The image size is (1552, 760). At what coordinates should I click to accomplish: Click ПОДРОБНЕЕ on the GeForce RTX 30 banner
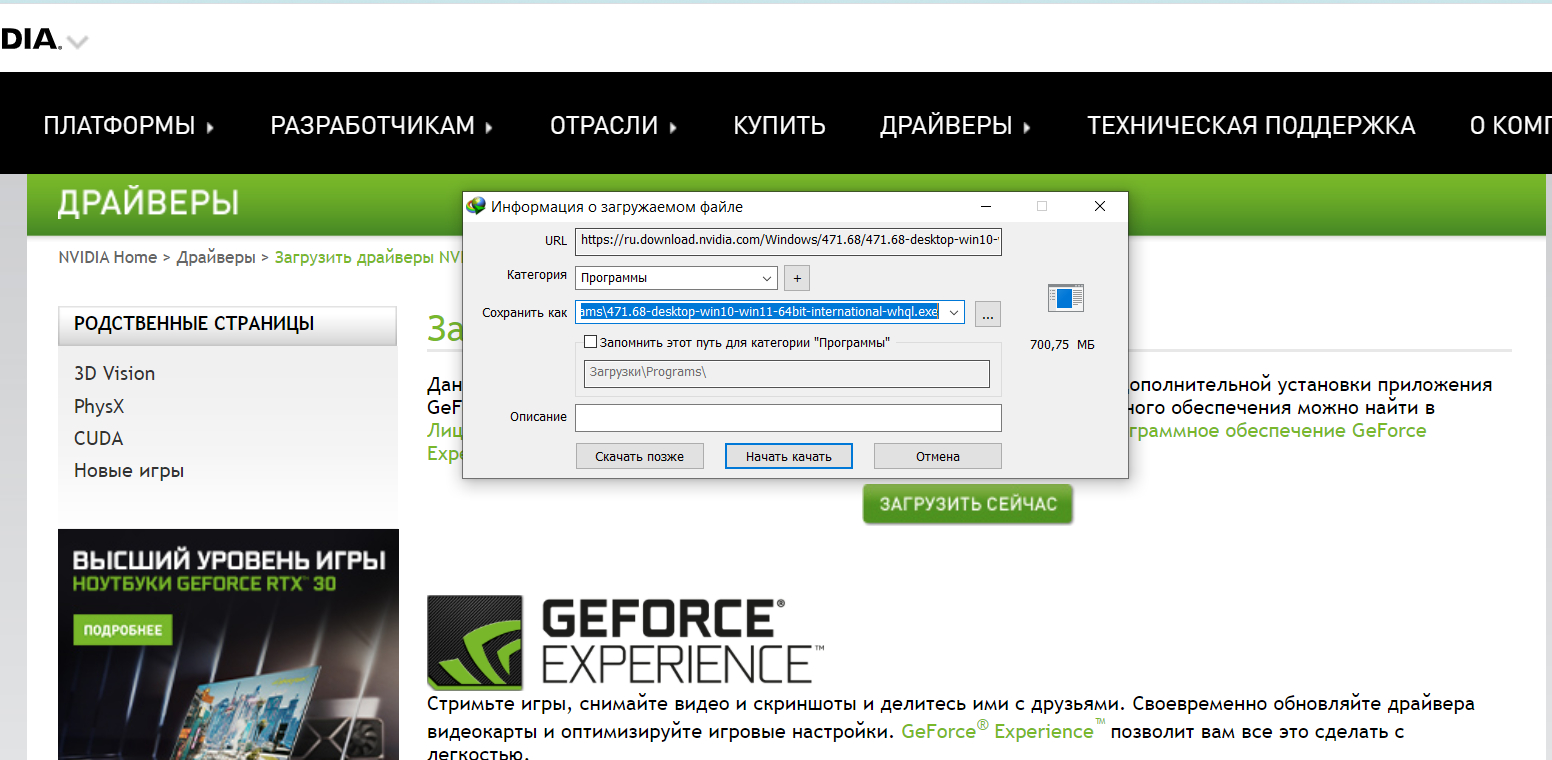pos(123,630)
